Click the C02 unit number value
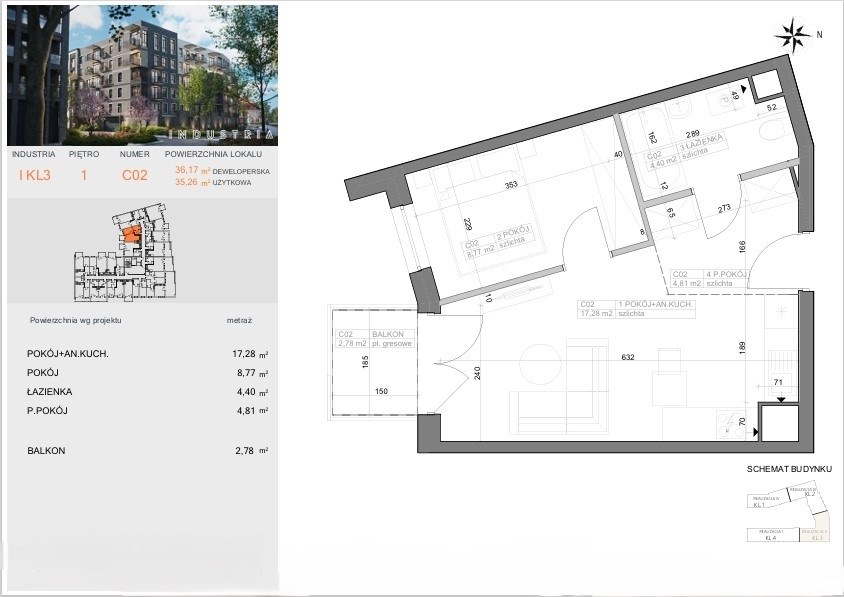This screenshot has height=597, width=844. point(134,176)
